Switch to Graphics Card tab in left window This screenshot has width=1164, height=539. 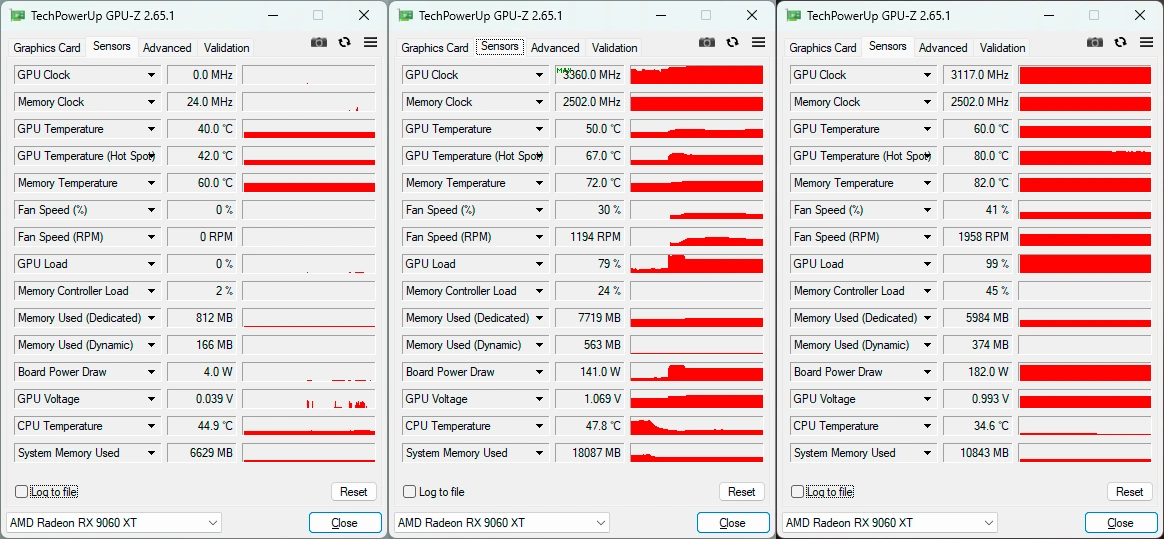pos(47,48)
